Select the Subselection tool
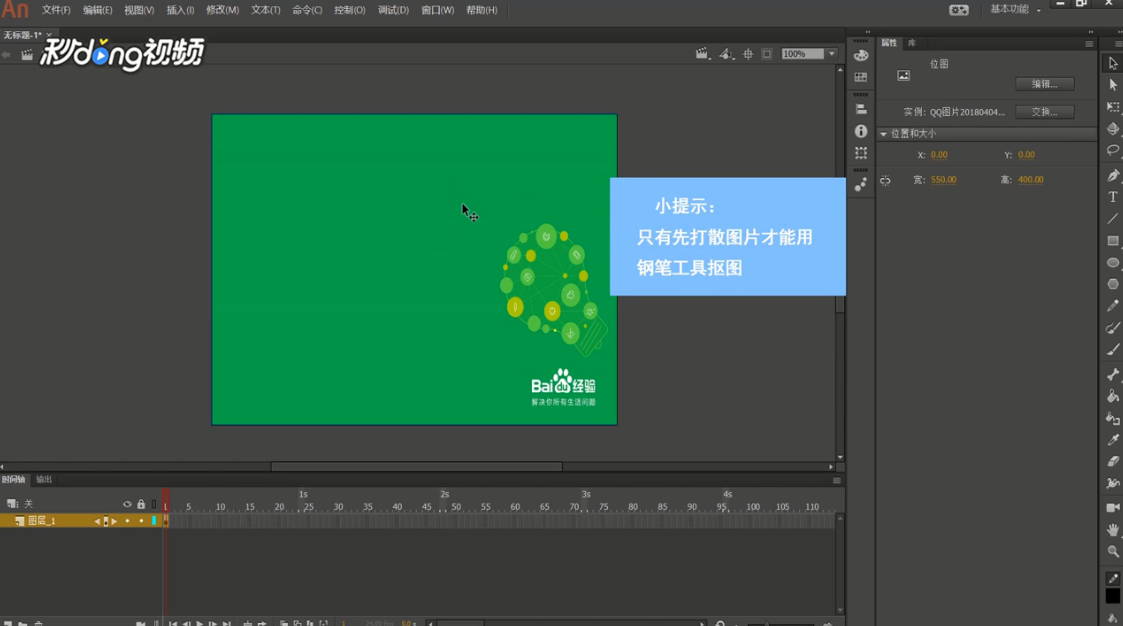The image size is (1123, 626). tap(1112, 85)
